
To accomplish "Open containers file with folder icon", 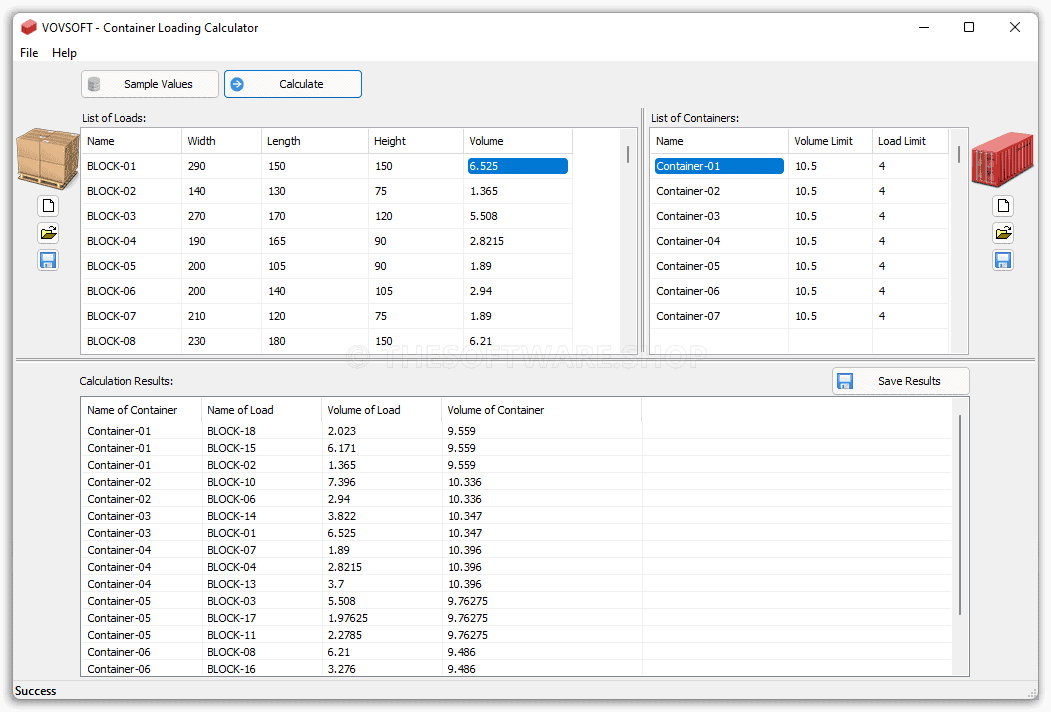I will 1003,233.
